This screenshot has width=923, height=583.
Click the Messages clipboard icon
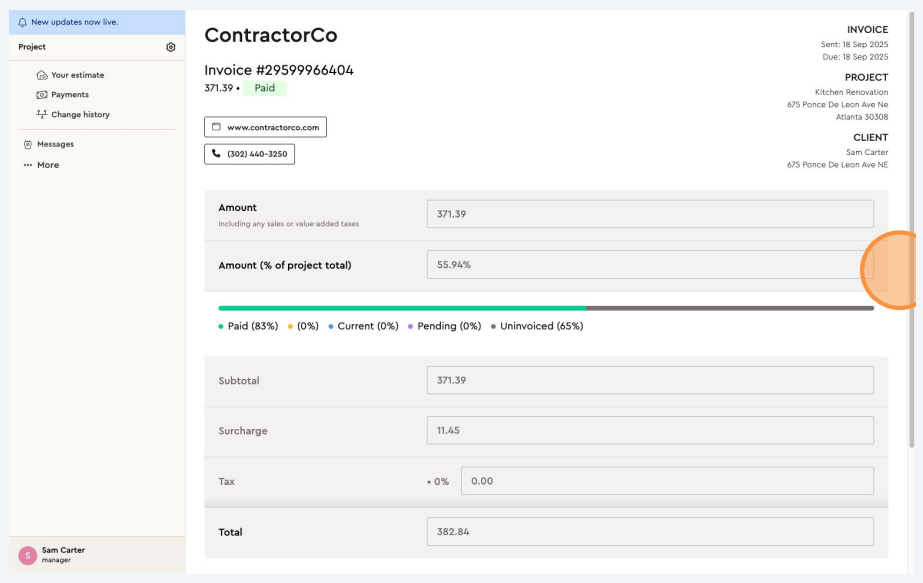coord(28,144)
